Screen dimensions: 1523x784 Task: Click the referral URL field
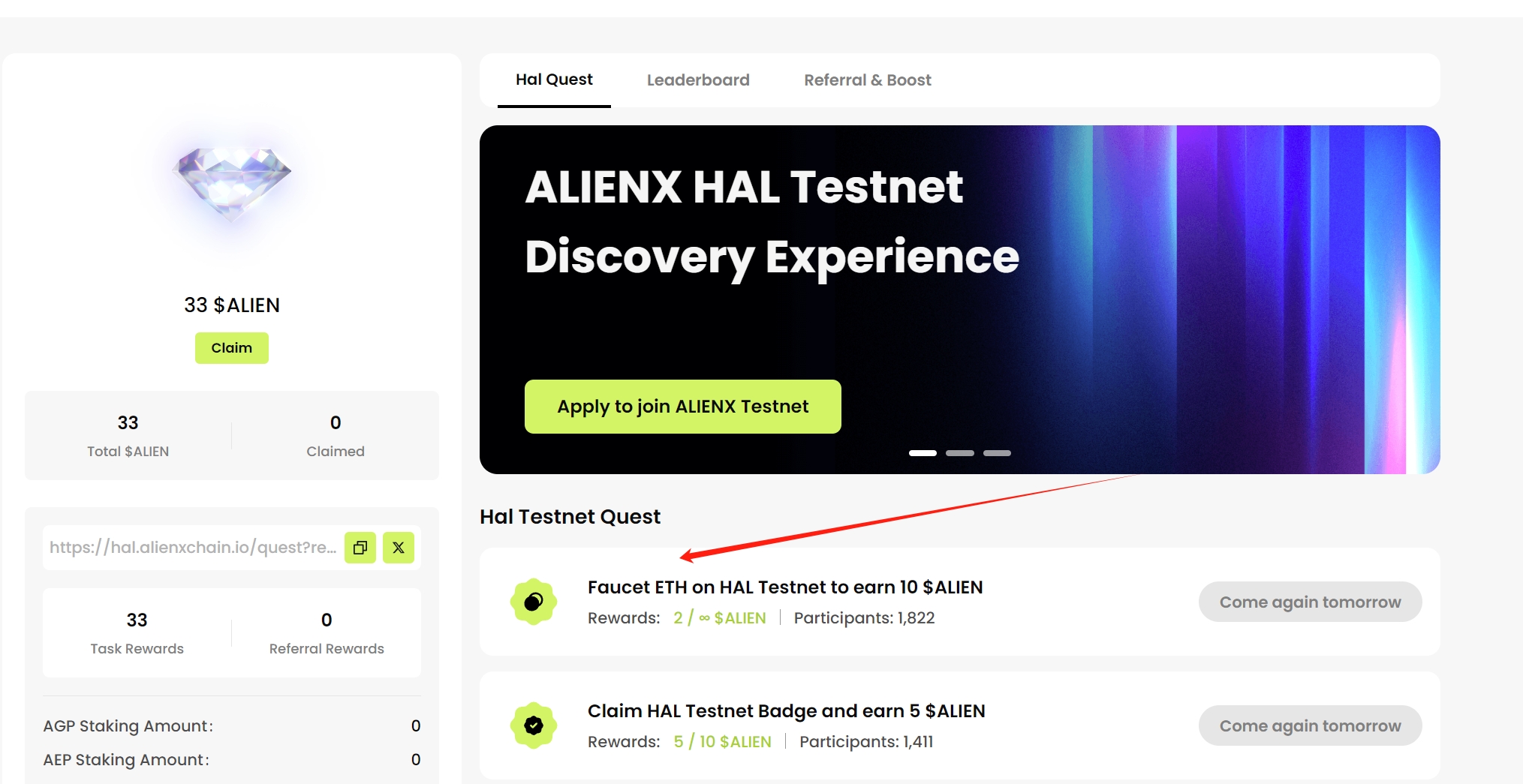[193, 548]
